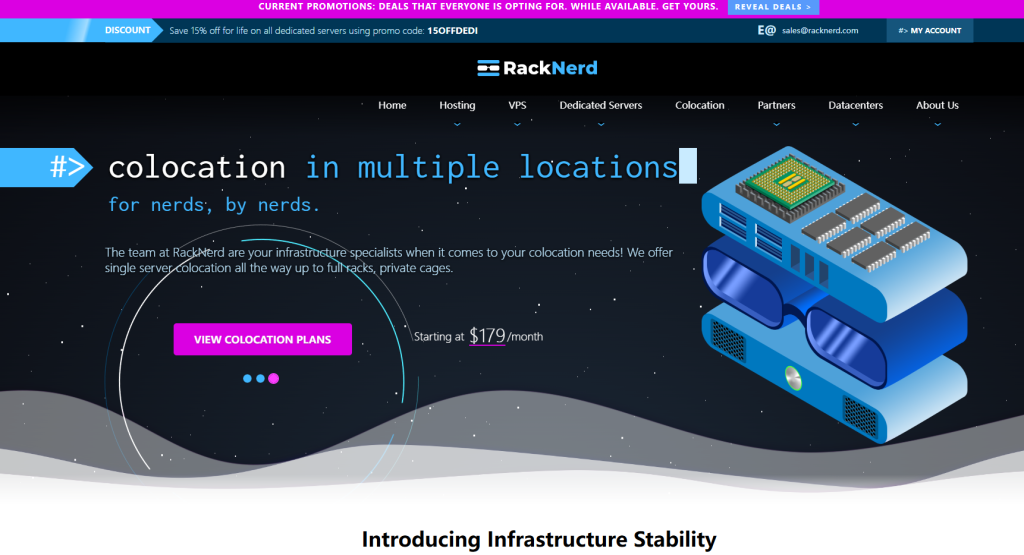Open the About Us nav item
Screen dimensions: 1024x555
[937, 105]
